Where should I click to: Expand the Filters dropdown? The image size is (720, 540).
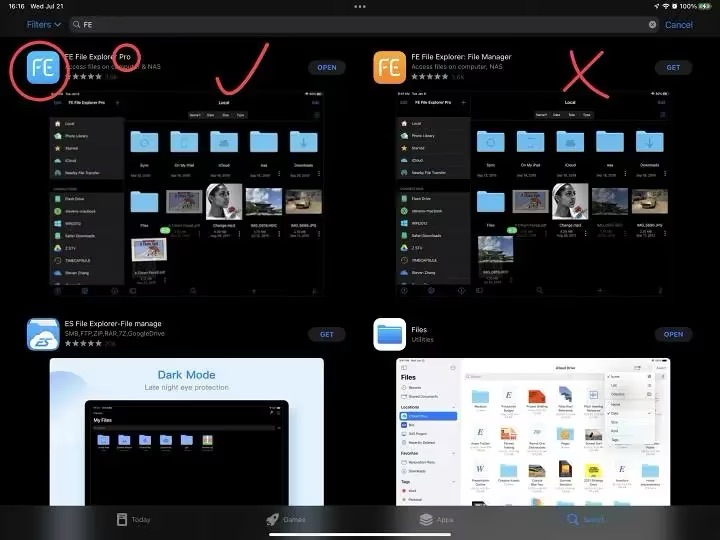[x=43, y=24]
